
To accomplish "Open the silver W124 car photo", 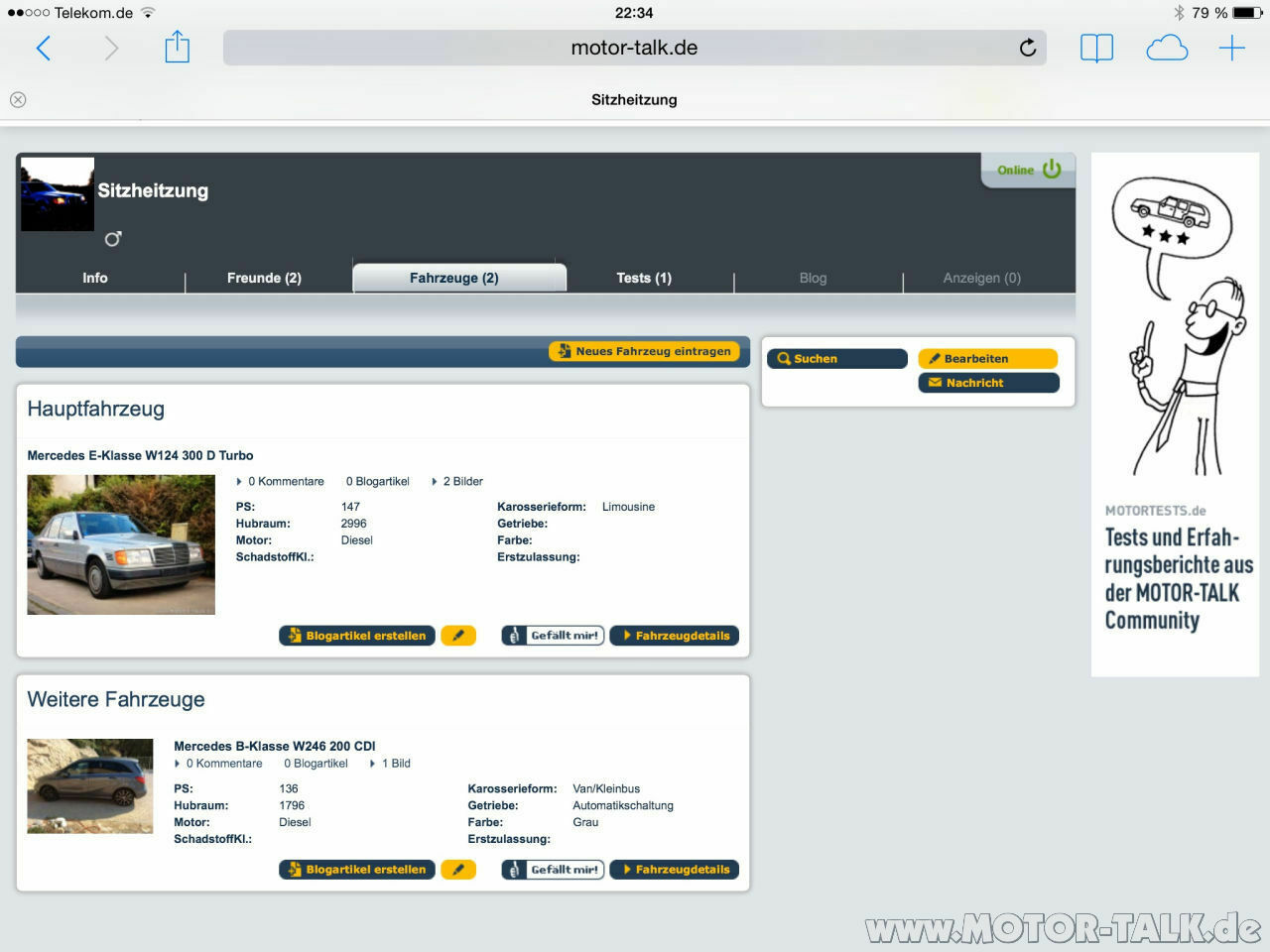I will click(x=121, y=544).
